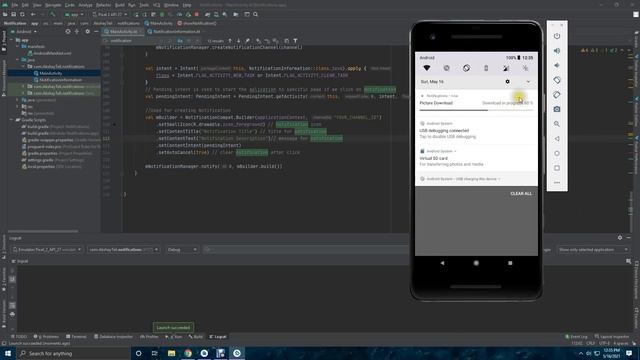Image resolution: width=640 pixels, height=360 pixels.
Task: Click the emulator sidebar Back triangle icon
Action: coord(557,139)
